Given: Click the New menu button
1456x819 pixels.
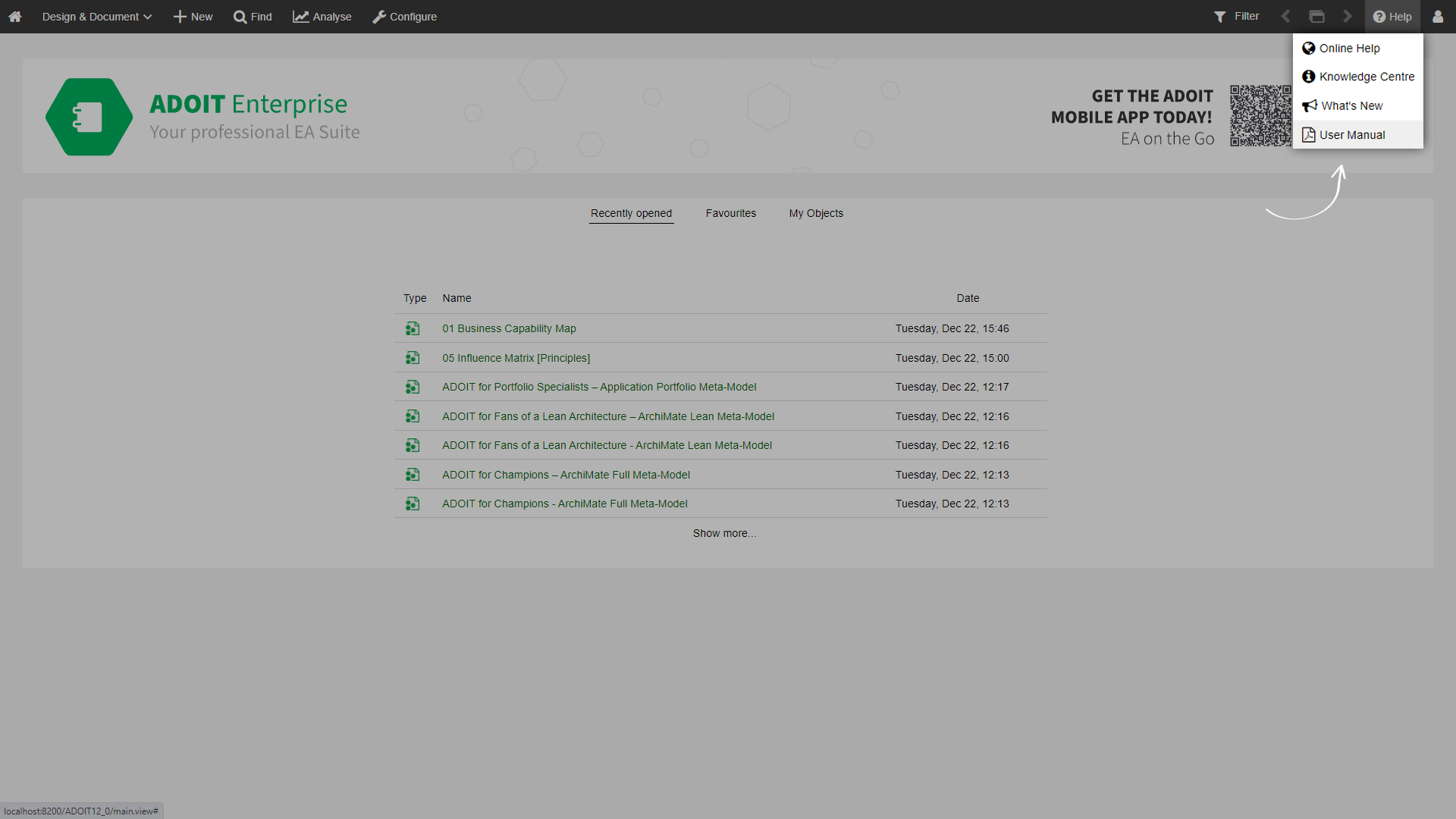Looking at the screenshot, I should tap(193, 17).
